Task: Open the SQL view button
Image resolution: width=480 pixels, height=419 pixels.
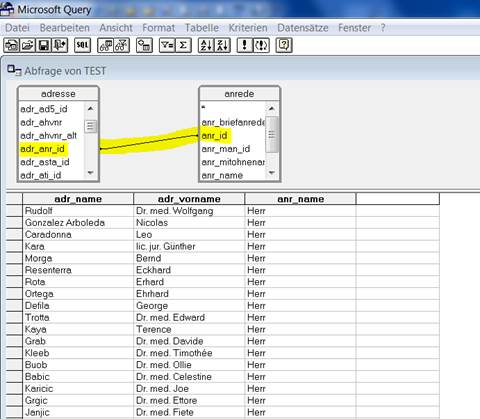Action: coord(82,45)
